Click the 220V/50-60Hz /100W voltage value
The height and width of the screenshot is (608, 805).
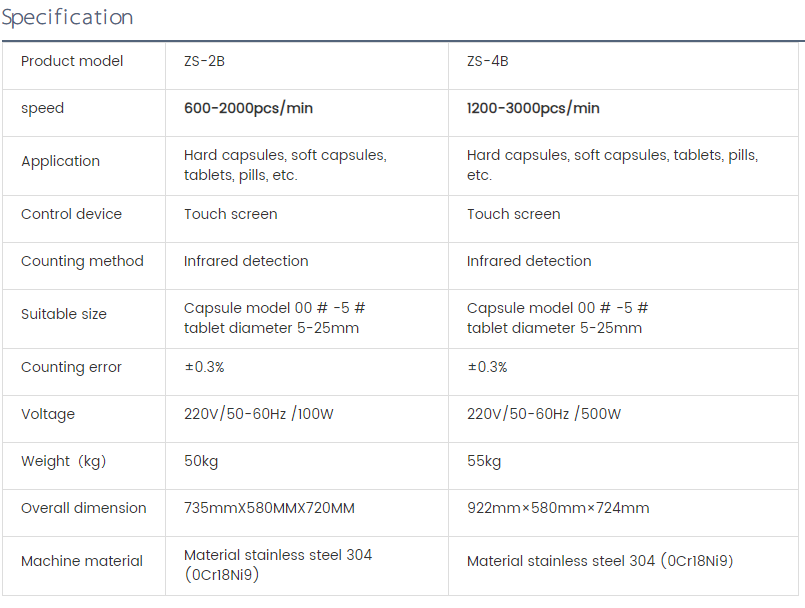tap(261, 414)
